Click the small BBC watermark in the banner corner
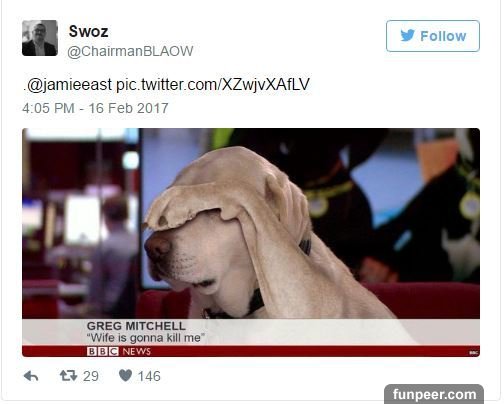Screen dimensions: 504x404 tap(473, 352)
